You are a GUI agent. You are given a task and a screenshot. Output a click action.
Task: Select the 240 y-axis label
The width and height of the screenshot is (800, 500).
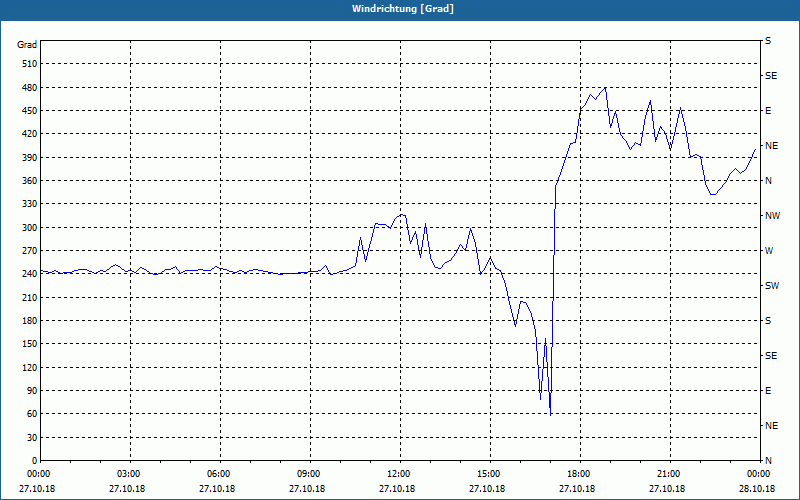pos(30,274)
